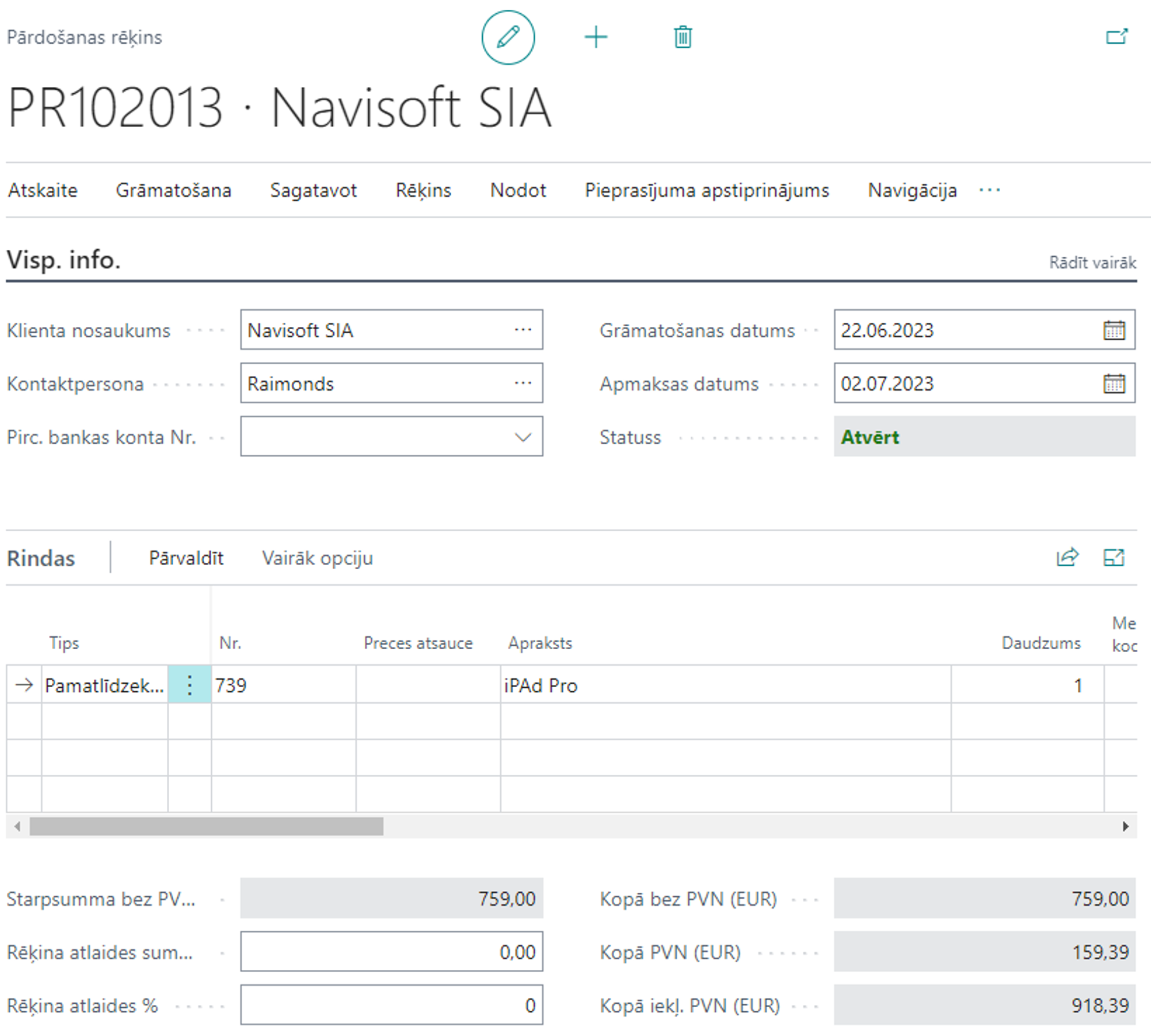Click Rādīt vairāk link
Screen dimensions: 1151x1036
coord(1092,262)
